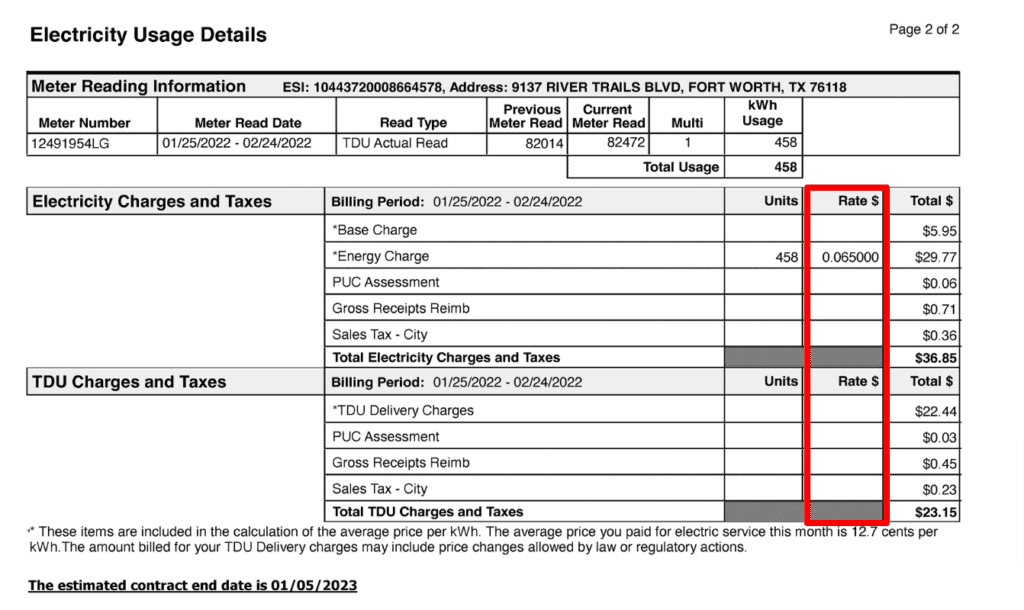Select the TDU Delivery Charges label
1024x610 pixels.
click(403, 410)
